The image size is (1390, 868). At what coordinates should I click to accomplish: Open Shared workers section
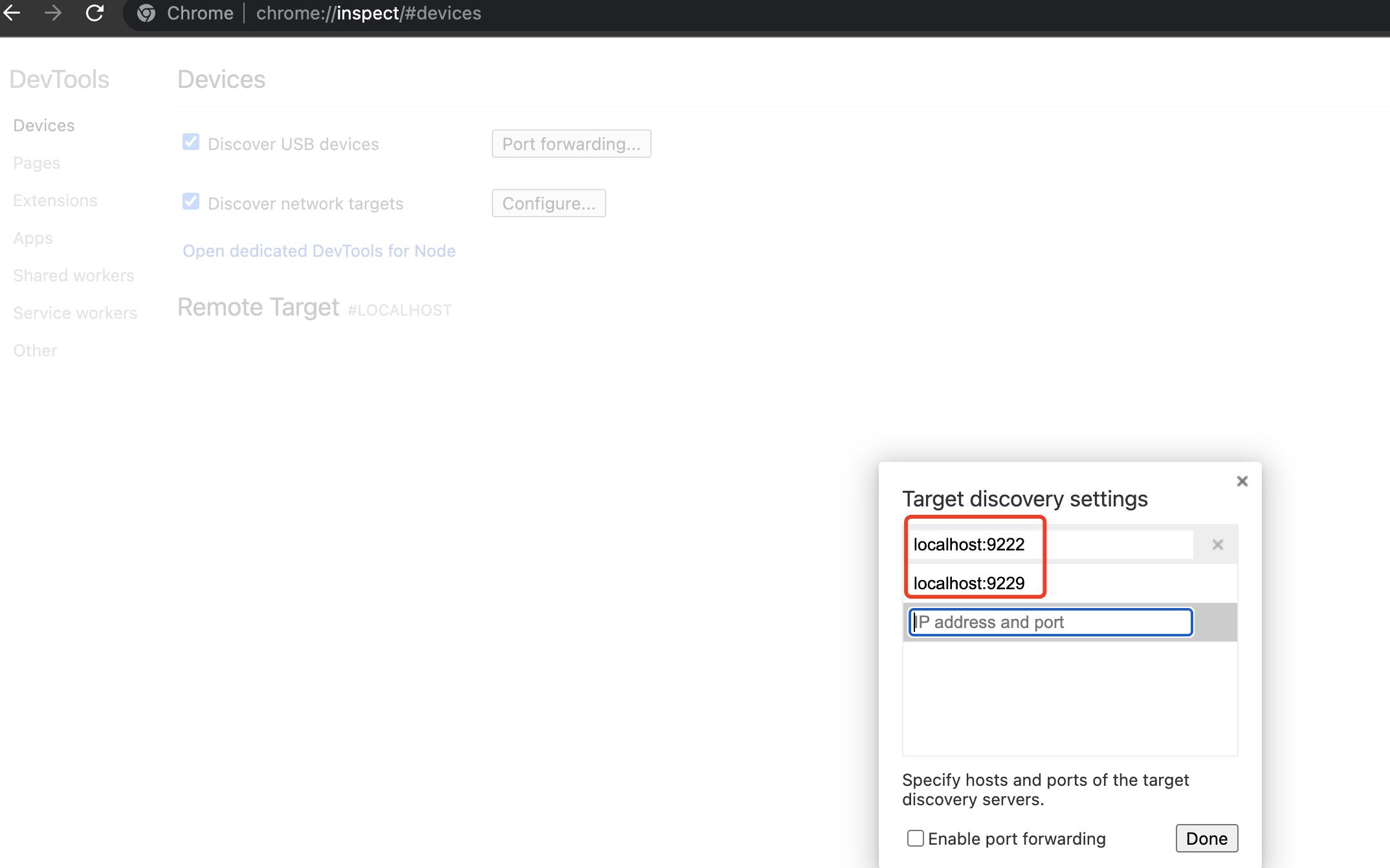point(74,276)
